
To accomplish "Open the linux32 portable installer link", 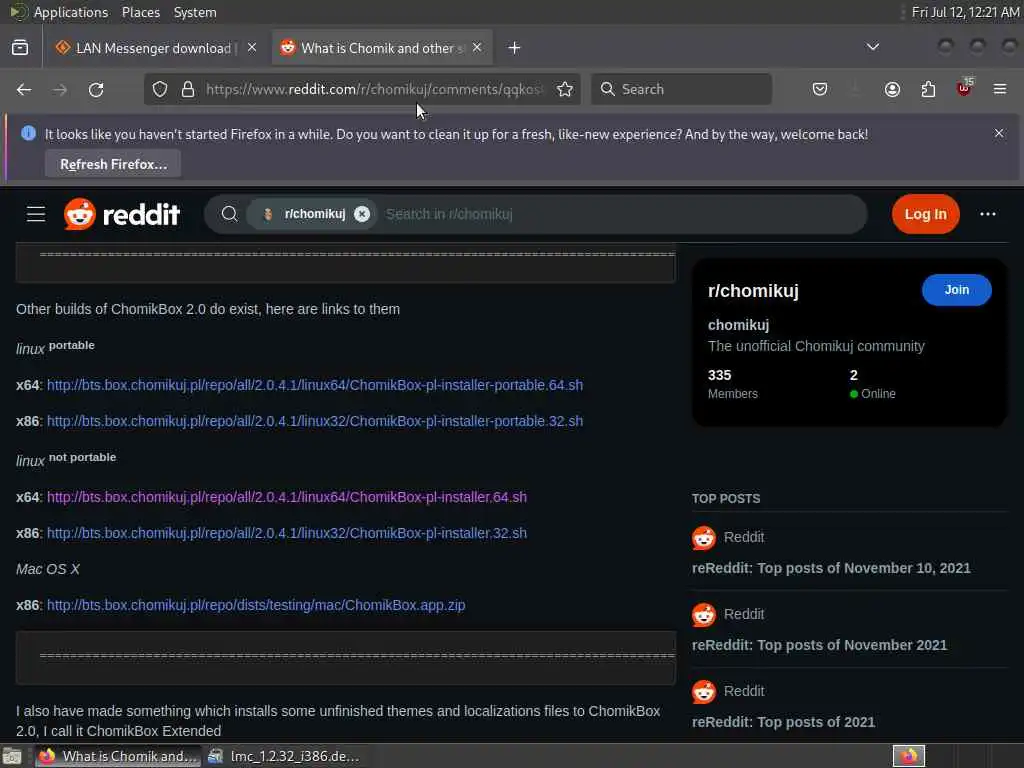I will pos(315,421).
